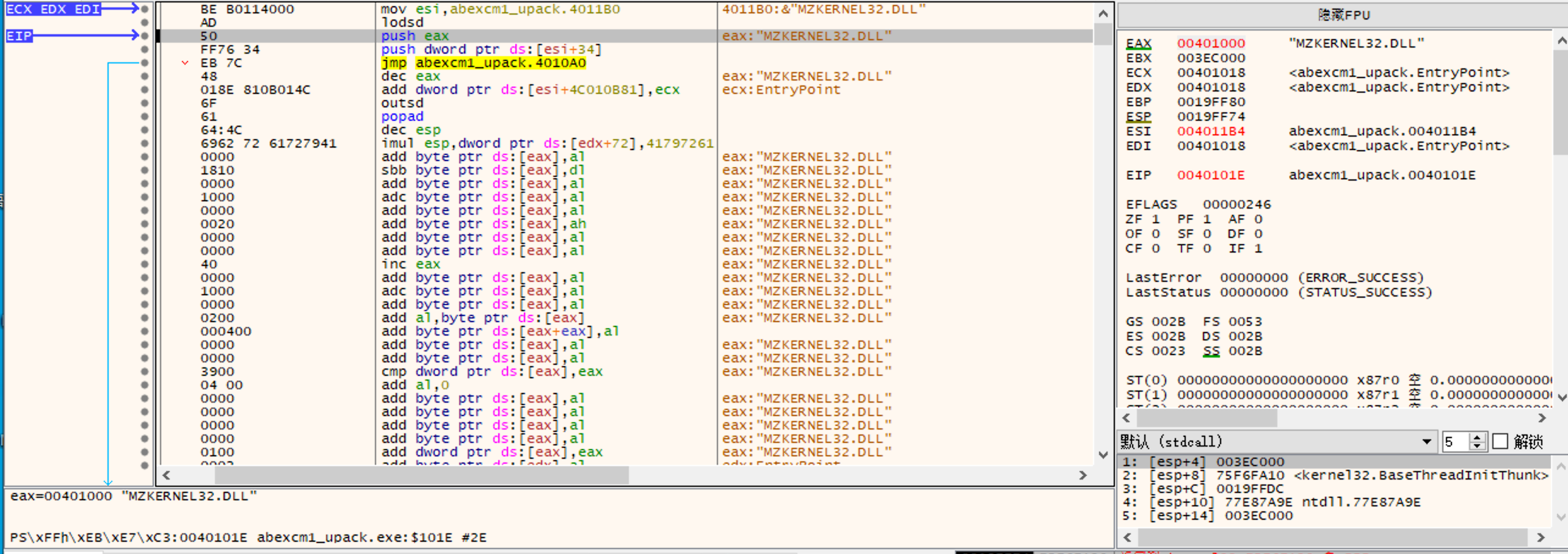1568x554 pixels.
Task: Click the comment 4011B0:&"MZKERNEL32.DLL"
Action: [x=824, y=9]
